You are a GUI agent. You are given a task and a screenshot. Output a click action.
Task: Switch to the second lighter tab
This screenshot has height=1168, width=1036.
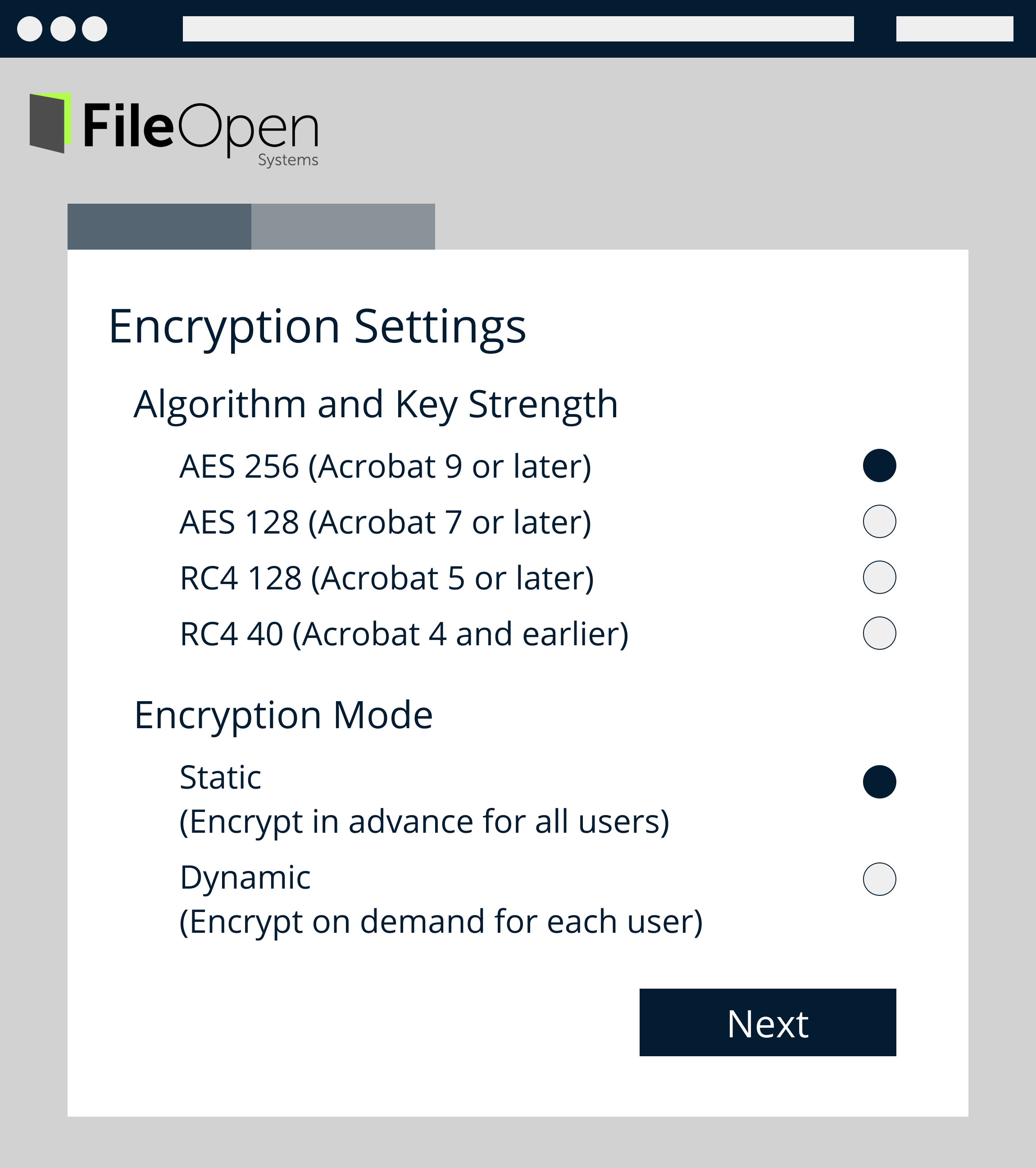tap(343, 227)
